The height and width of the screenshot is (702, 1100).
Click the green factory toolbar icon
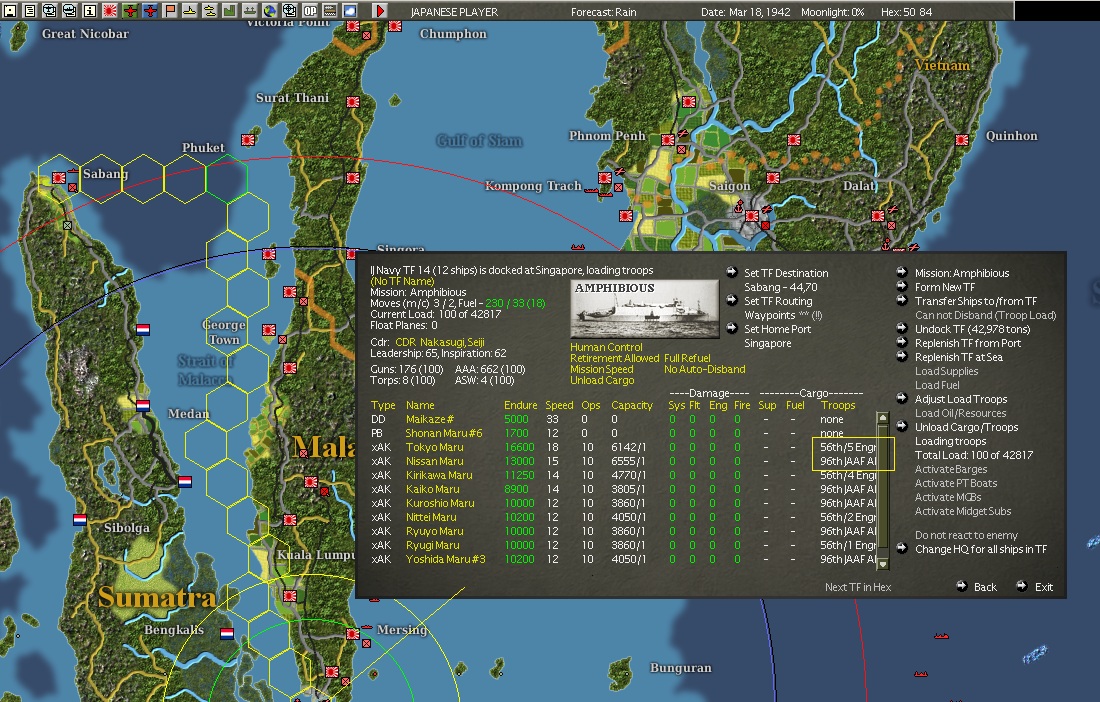pos(230,11)
